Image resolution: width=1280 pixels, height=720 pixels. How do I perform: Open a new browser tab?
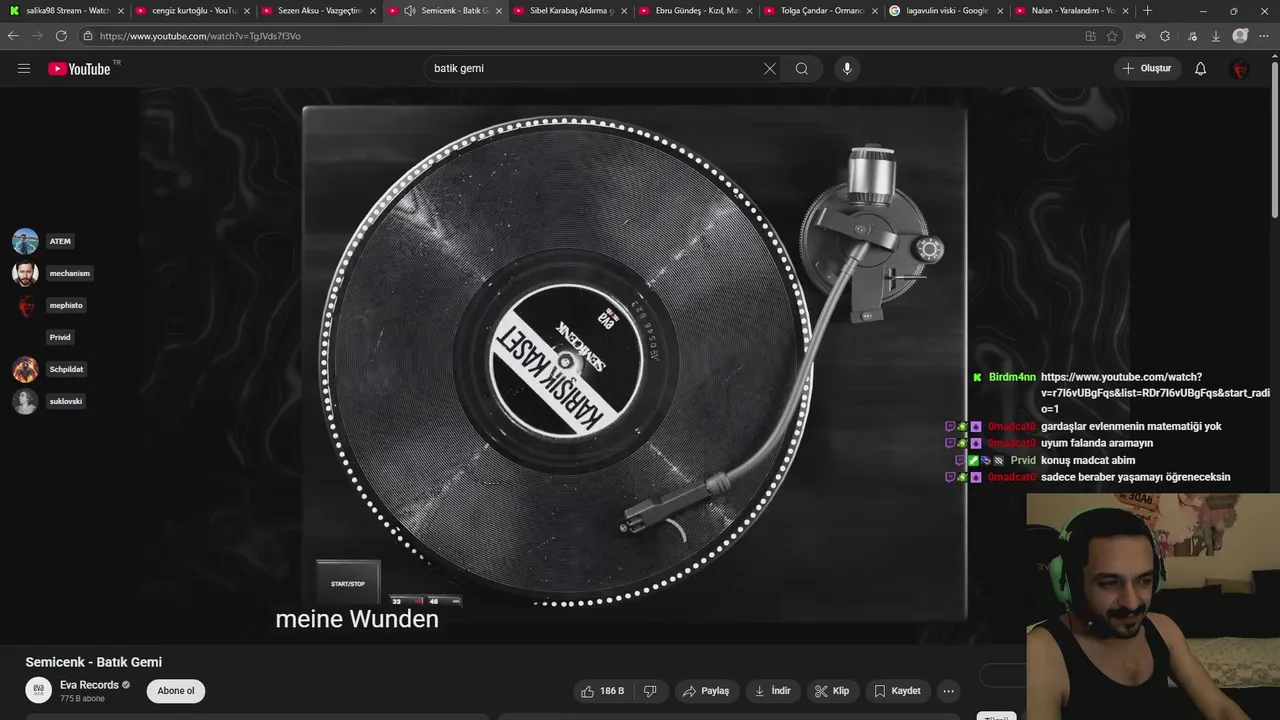[1148, 11]
